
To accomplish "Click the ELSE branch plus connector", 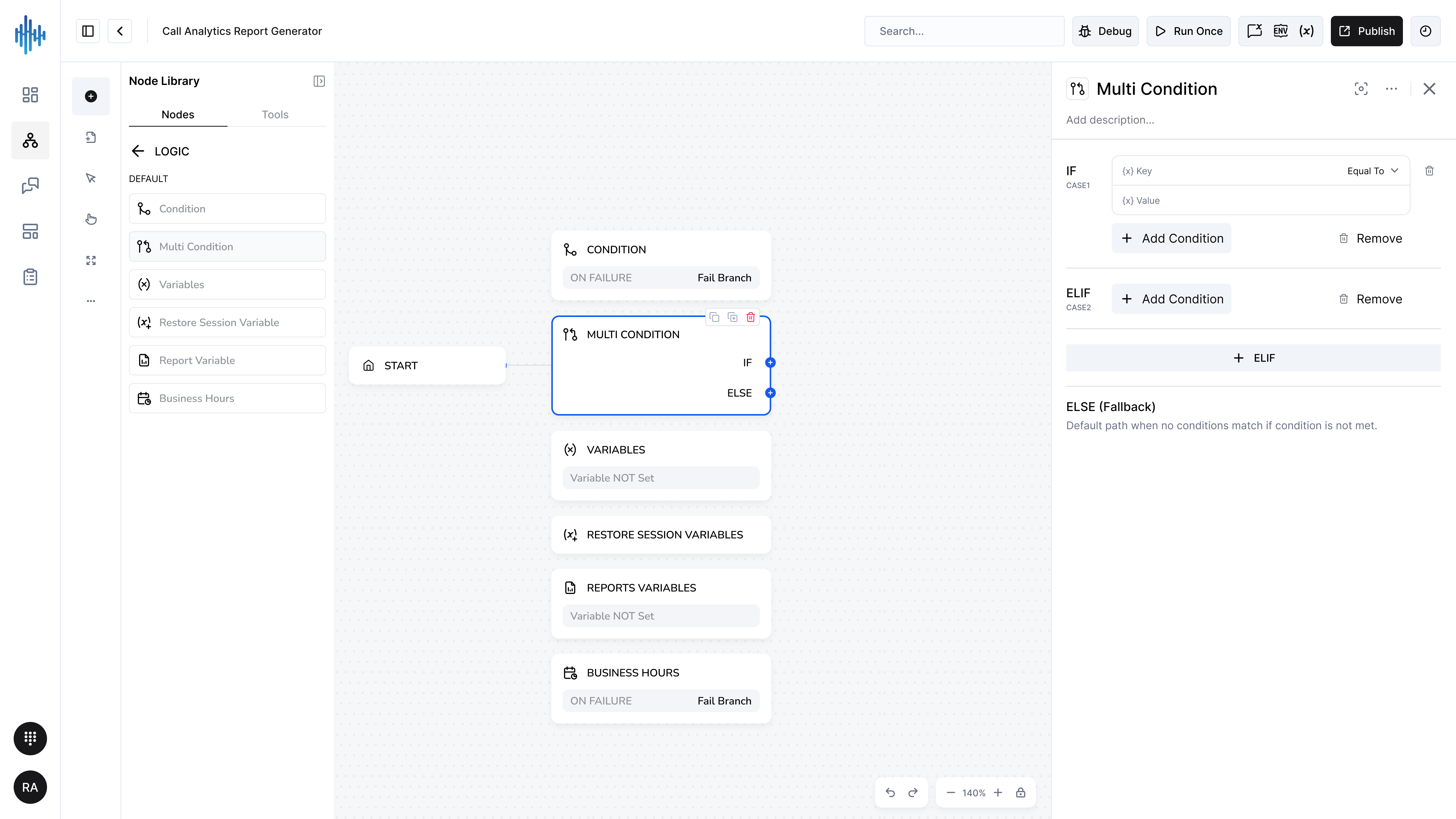I will click(770, 393).
